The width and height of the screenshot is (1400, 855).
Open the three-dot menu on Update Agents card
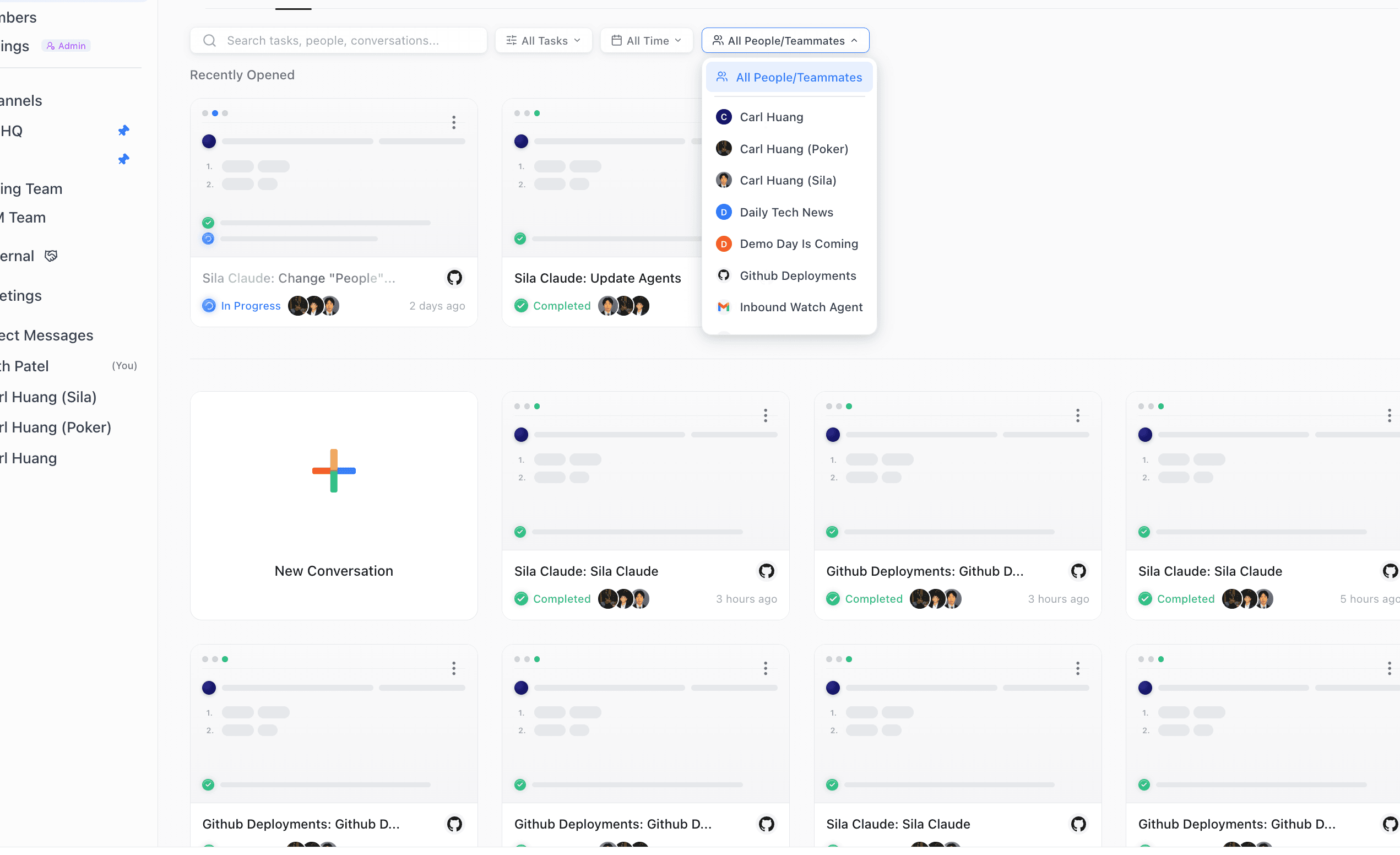click(x=766, y=123)
